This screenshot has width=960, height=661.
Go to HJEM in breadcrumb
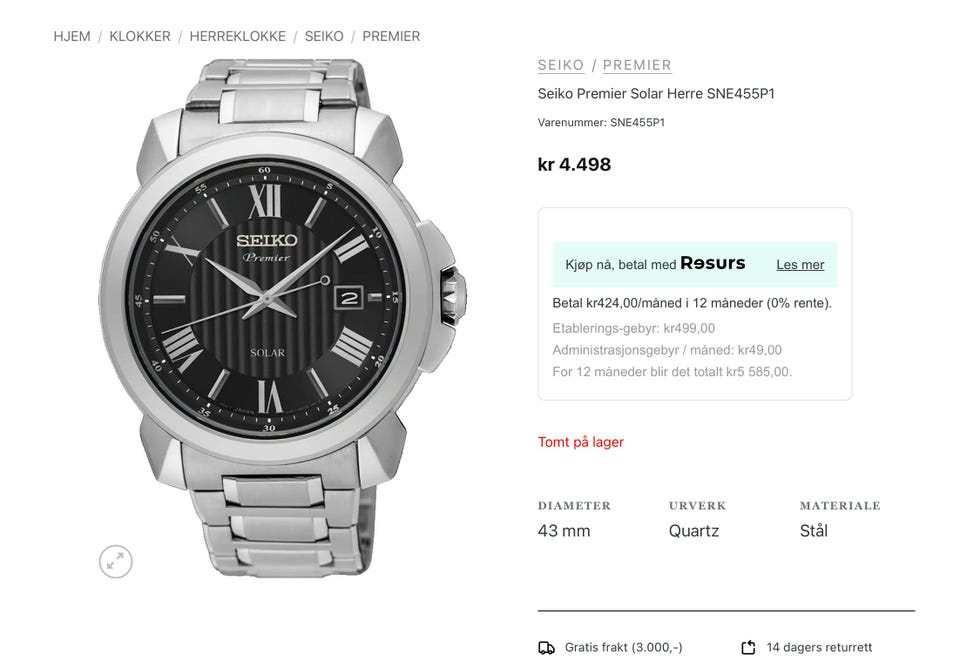click(x=72, y=36)
